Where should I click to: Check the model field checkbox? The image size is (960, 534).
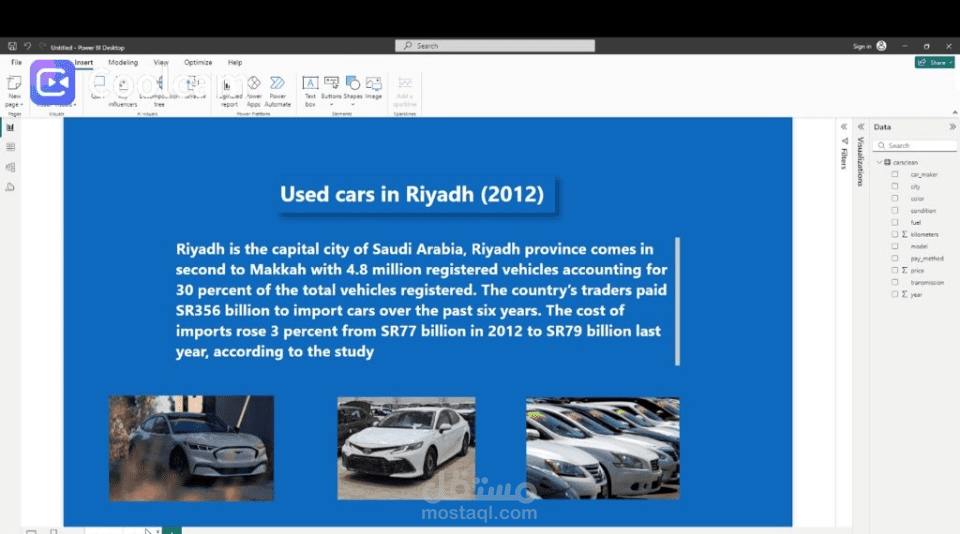pyautogui.click(x=894, y=246)
